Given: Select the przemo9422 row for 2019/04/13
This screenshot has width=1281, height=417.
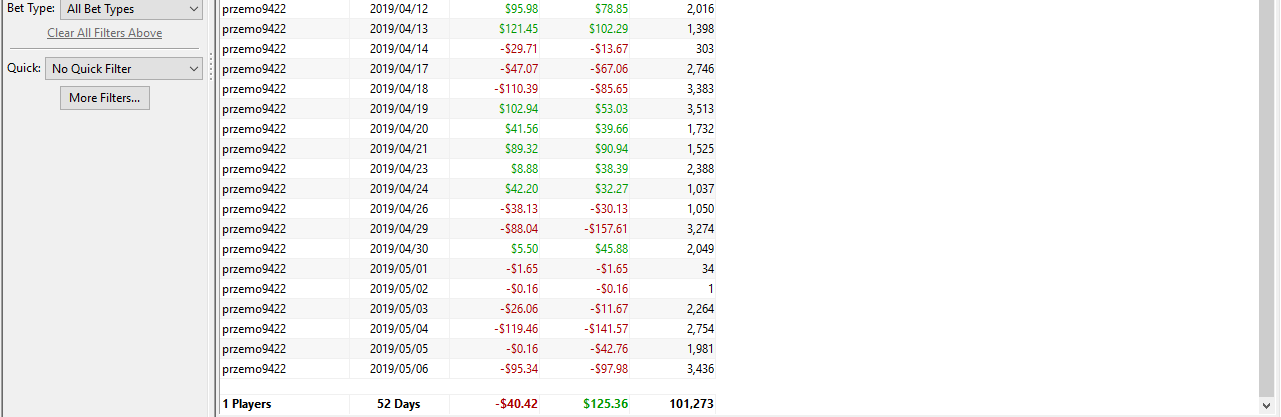Looking at the screenshot, I should 468,29.
